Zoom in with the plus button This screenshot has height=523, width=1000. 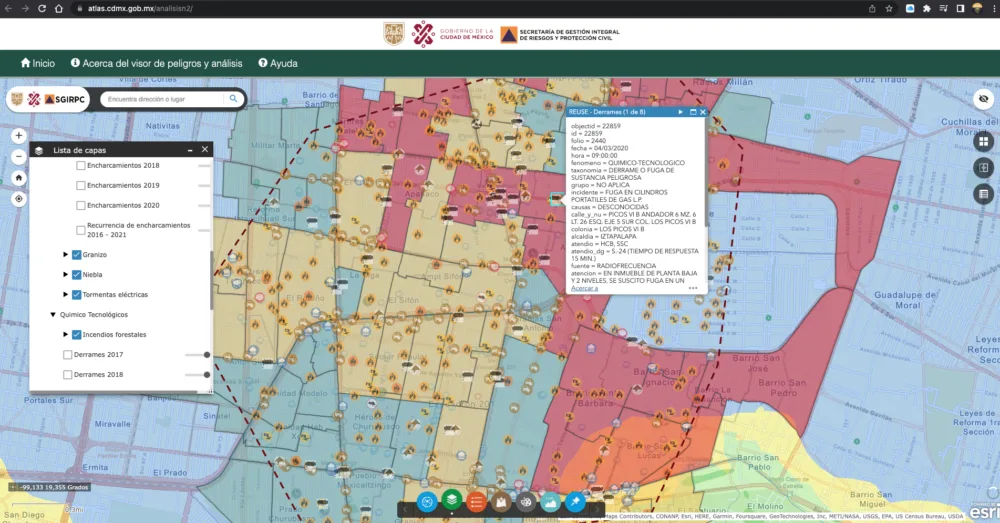coord(18,136)
